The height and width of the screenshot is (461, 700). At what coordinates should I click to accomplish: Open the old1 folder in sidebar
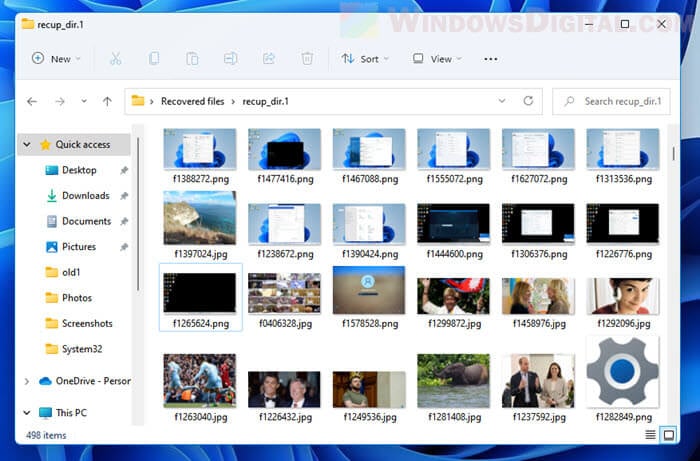point(71,272)
